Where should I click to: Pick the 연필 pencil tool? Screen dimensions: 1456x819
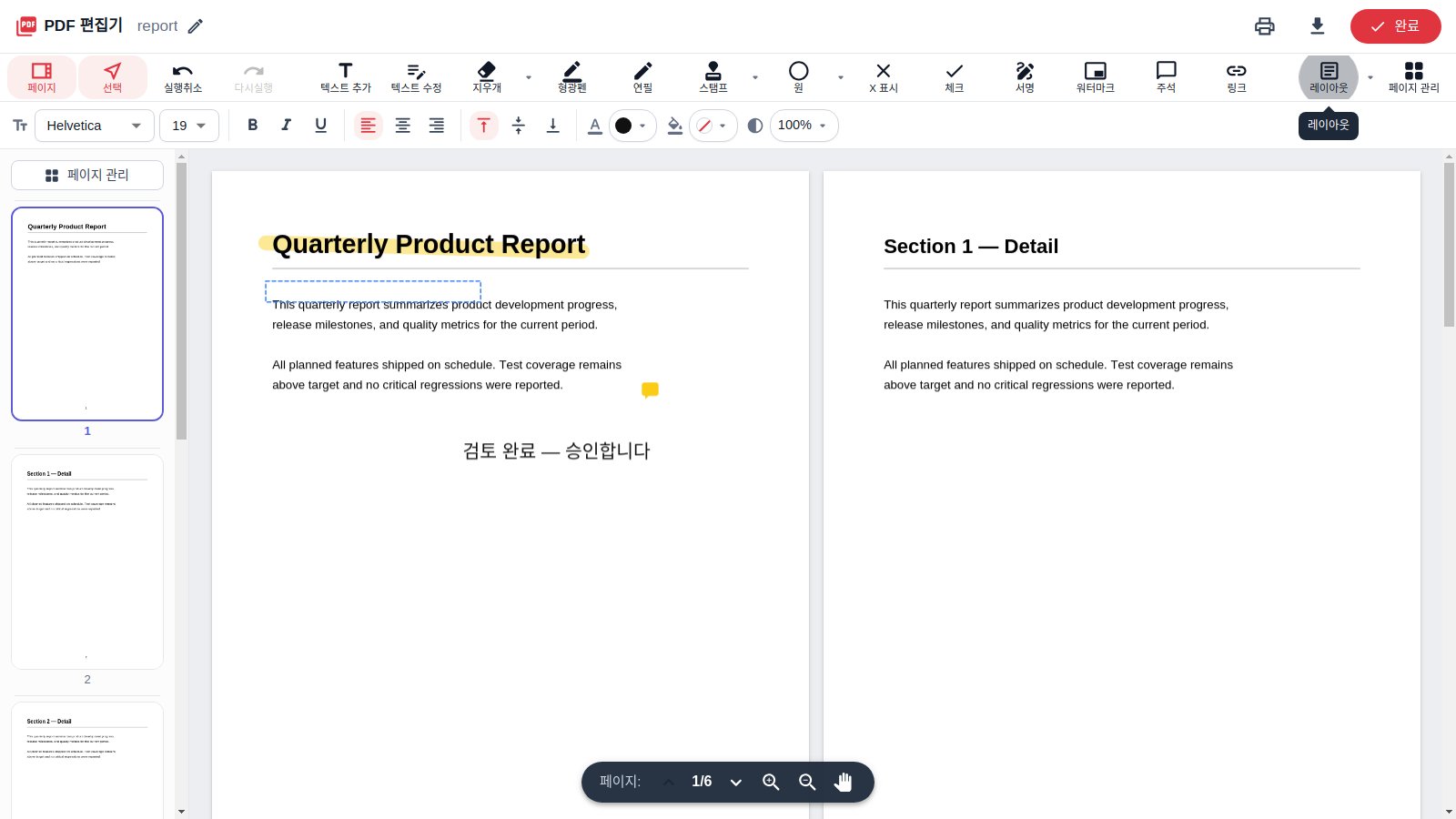point(643,77)
